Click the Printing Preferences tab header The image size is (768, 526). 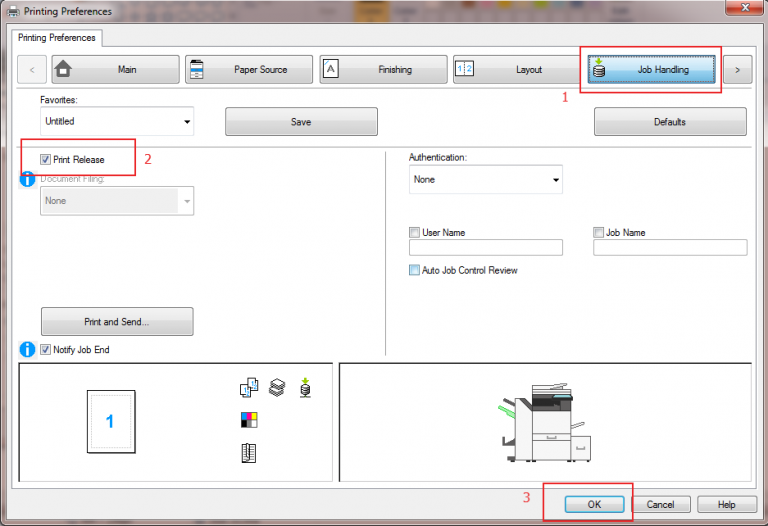coord(57,38)
